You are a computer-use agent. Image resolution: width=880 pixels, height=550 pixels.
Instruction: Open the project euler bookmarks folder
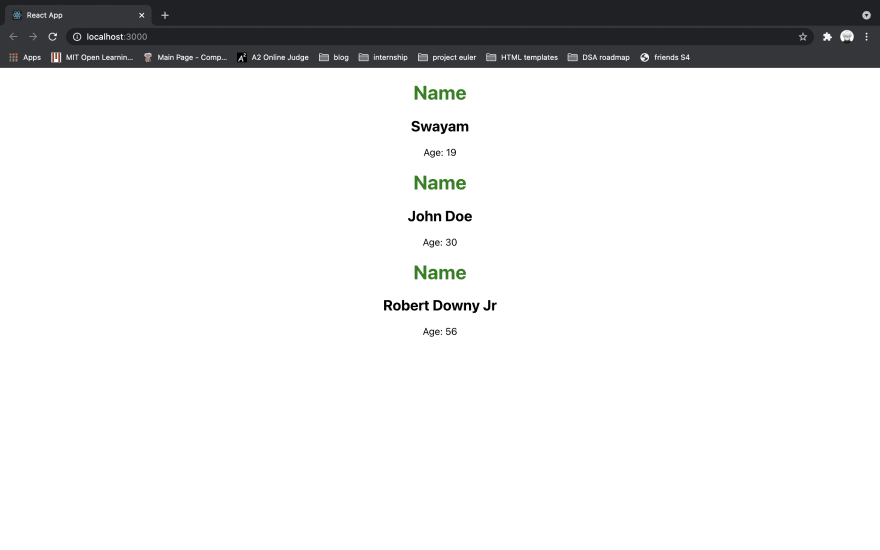[447, 57]
